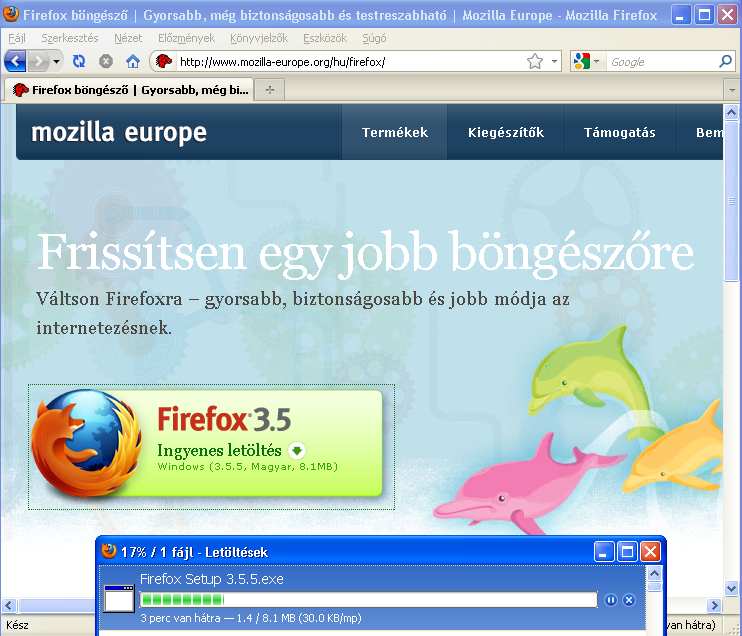Go to the Home page icon
742x636 pixels.
tap(132, 61)
